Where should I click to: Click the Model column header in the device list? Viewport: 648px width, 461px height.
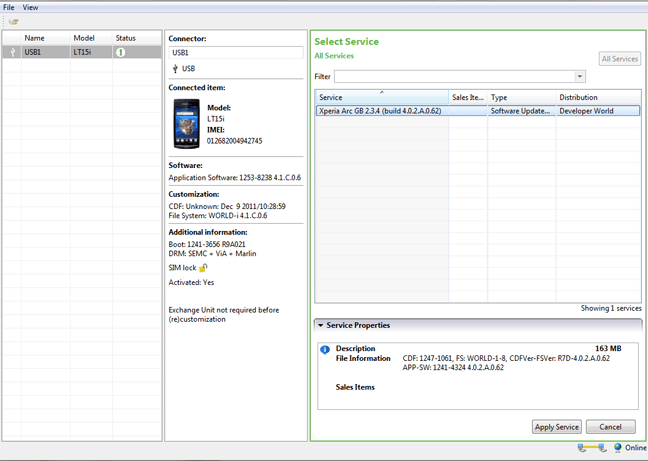coord(91,38)
